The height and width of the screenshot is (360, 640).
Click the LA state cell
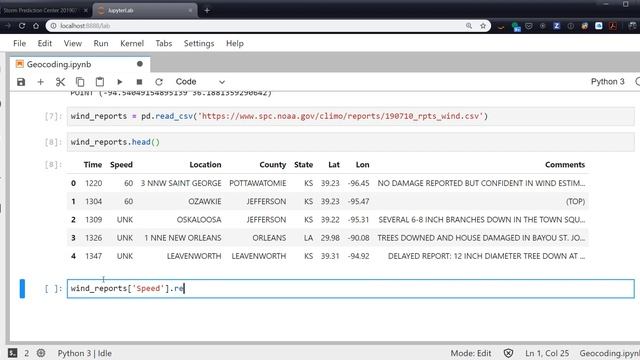(x=308, y=238)
